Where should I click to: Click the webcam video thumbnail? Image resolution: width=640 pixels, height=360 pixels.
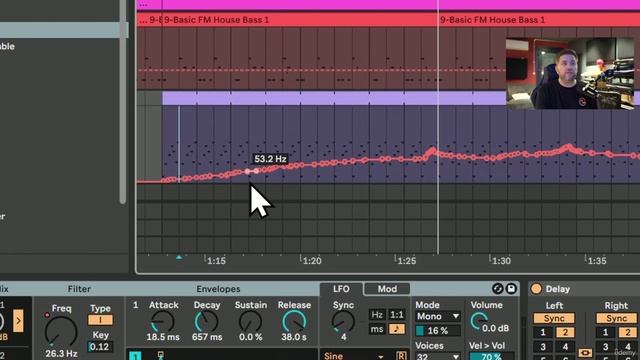[570, 73]
